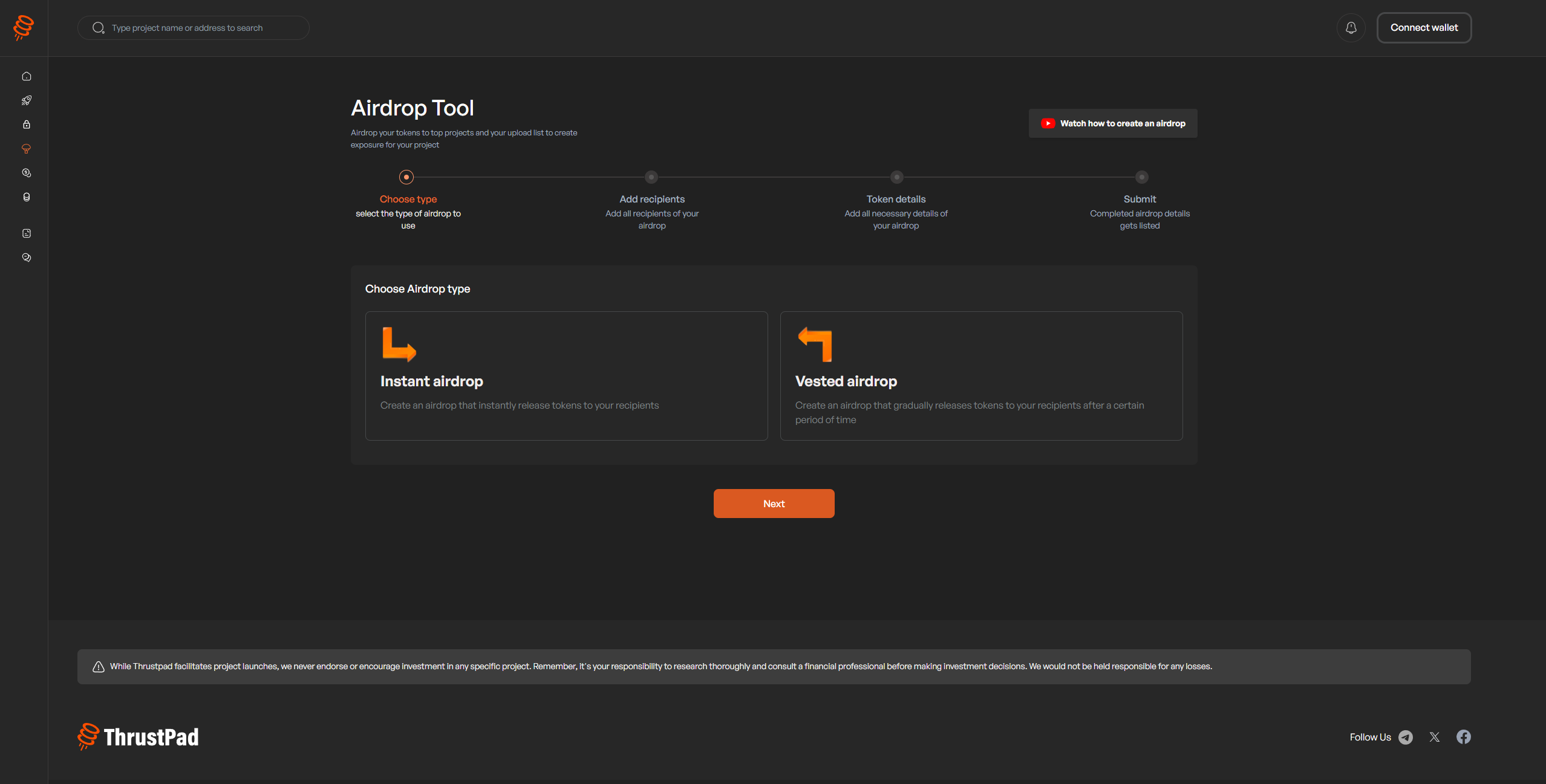The height and width of the screenshot is (784, 1546).
Task: Open the padlock lock sidebar icon
Action: point(27,125)
